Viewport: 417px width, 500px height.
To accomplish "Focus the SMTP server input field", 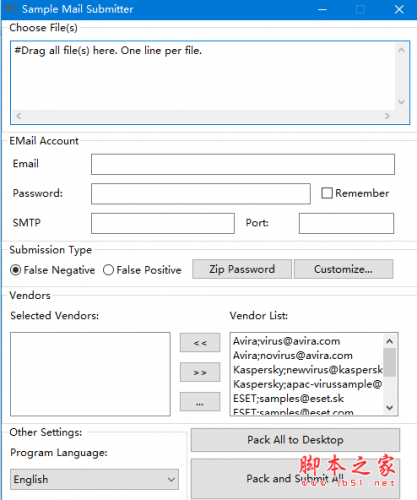I will coord(163,223).
